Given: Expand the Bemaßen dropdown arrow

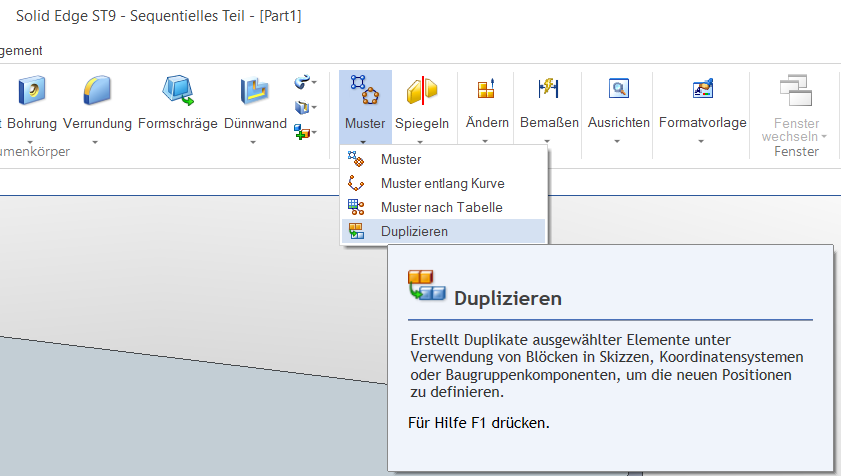Looking at the screenshot, I should click(547, 141).
